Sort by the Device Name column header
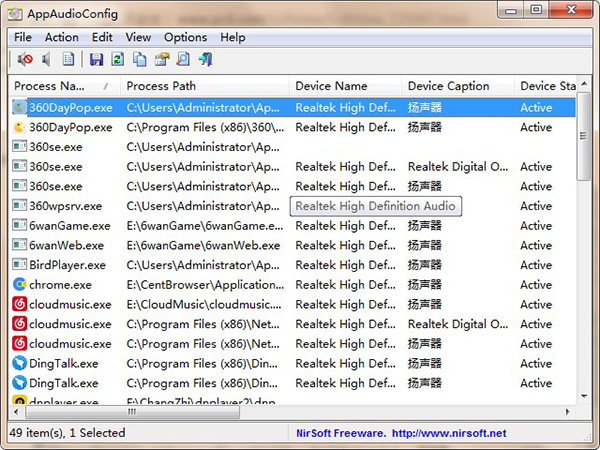This screenshot has width=600, height=450. pyautogui.click(x=346, y=86)
